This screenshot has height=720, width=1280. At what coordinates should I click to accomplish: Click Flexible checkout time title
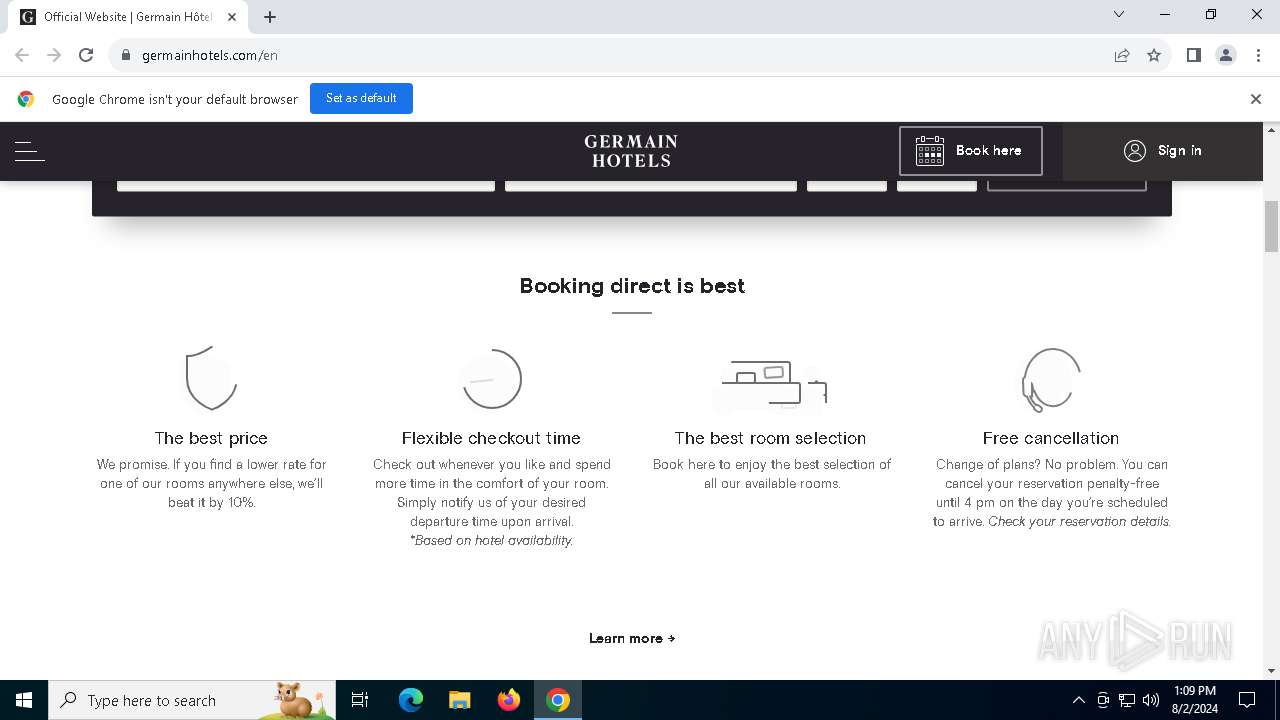(491, 438)
